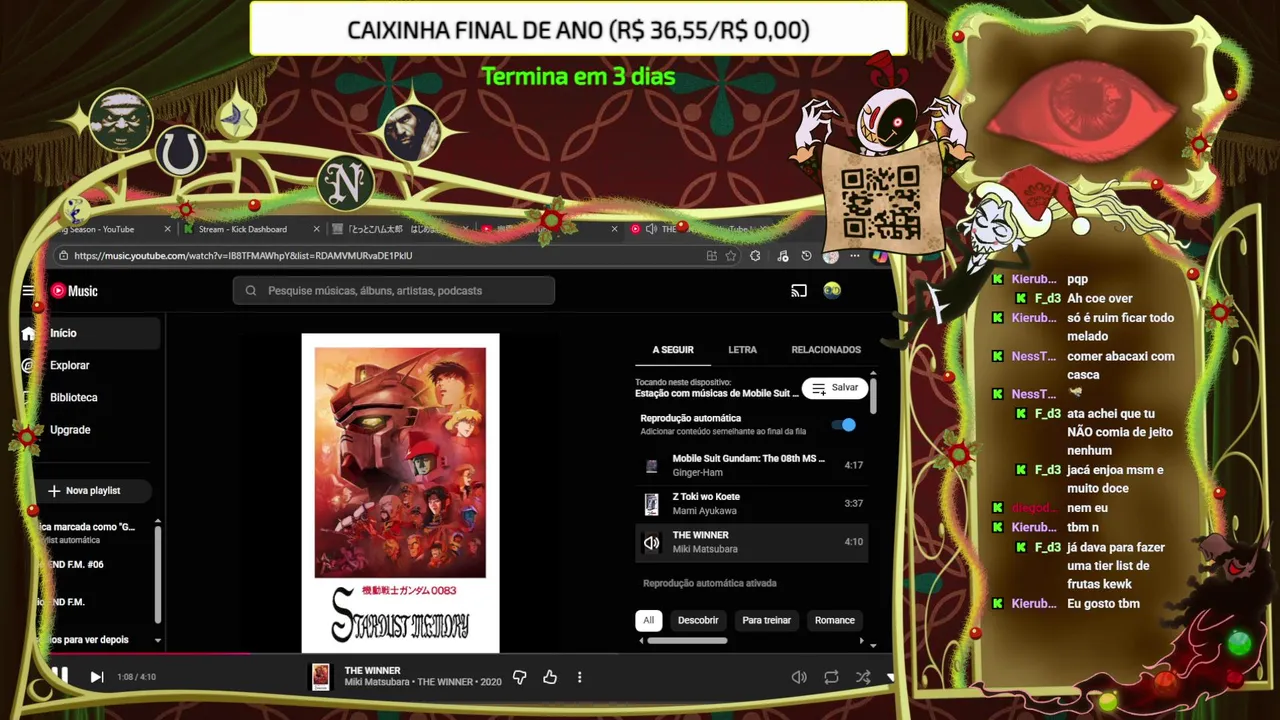Focus the Pesquise músicas search field
This screenshot has width=1280, height=720.
click(x=394, y=291)
